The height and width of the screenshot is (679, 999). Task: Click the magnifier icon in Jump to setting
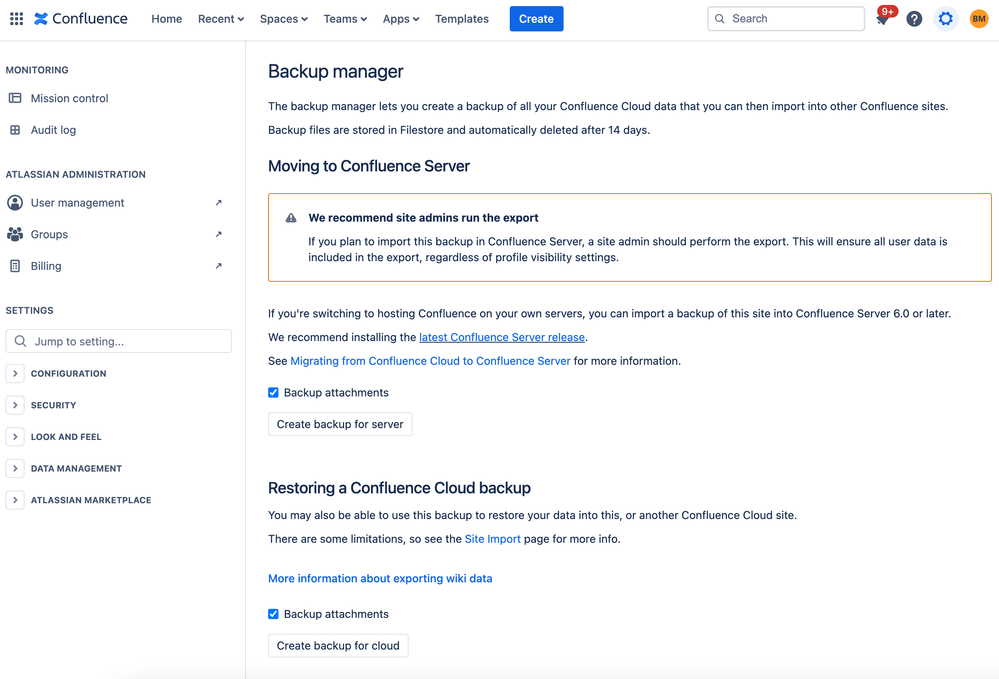(20, 341)
